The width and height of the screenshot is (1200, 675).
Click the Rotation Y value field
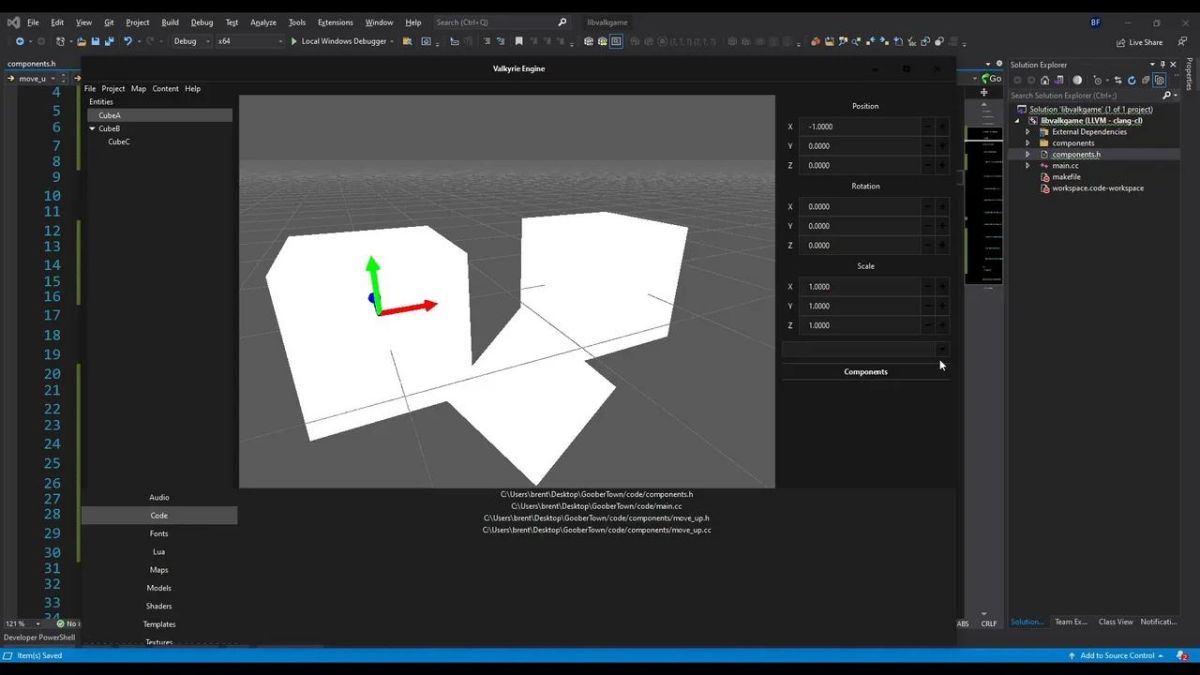pyautogui.click(x=859, y=226)
